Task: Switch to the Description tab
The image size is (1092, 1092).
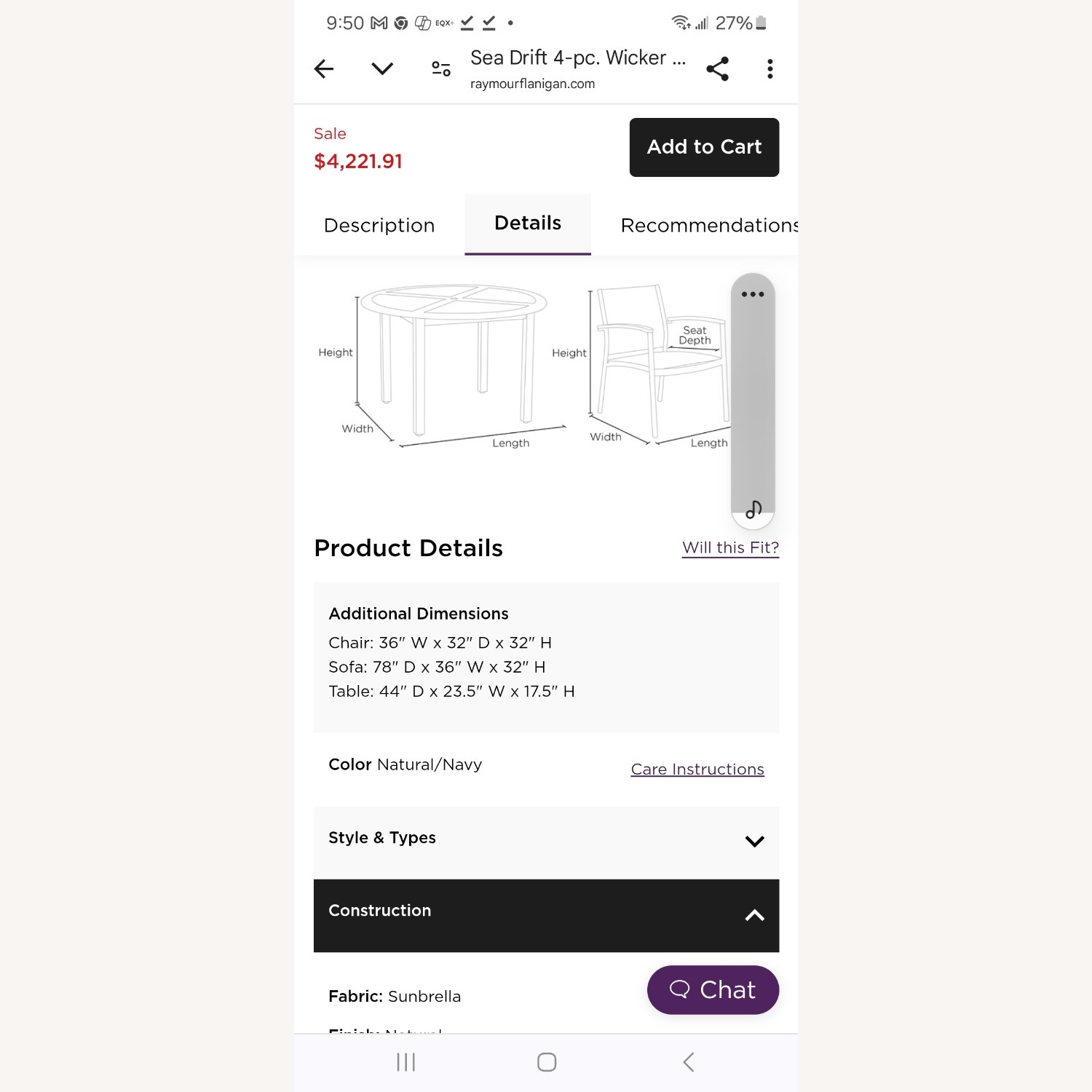Action: point(379,226)
